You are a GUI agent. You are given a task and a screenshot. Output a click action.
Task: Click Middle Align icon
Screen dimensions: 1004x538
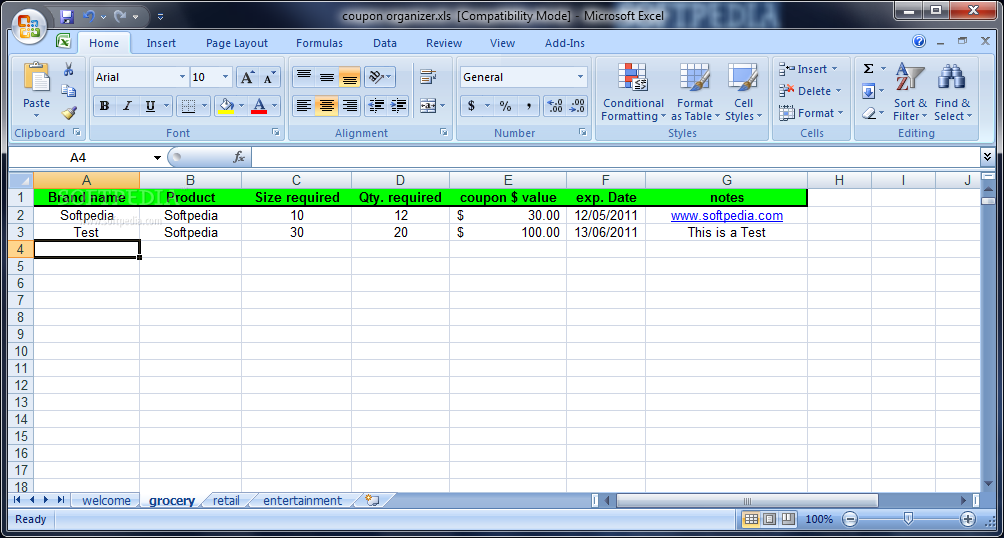click(x=327, y=77)
